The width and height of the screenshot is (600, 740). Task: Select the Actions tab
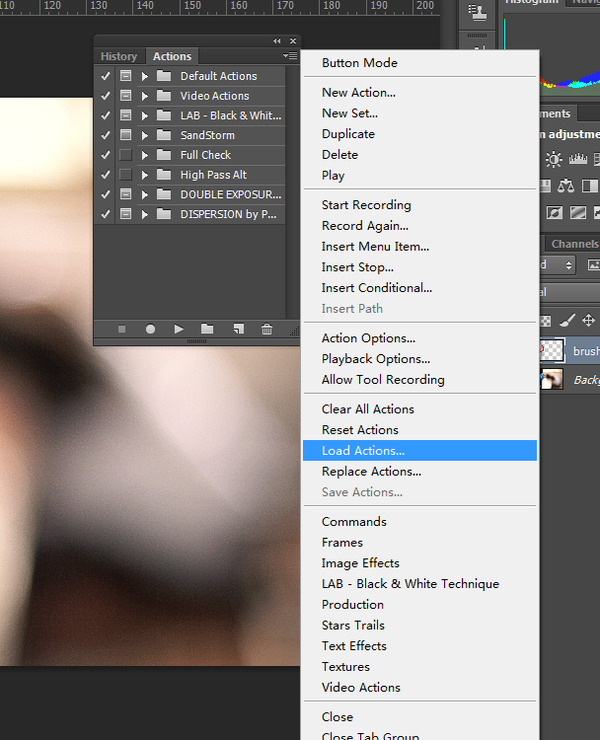[172, 56]
